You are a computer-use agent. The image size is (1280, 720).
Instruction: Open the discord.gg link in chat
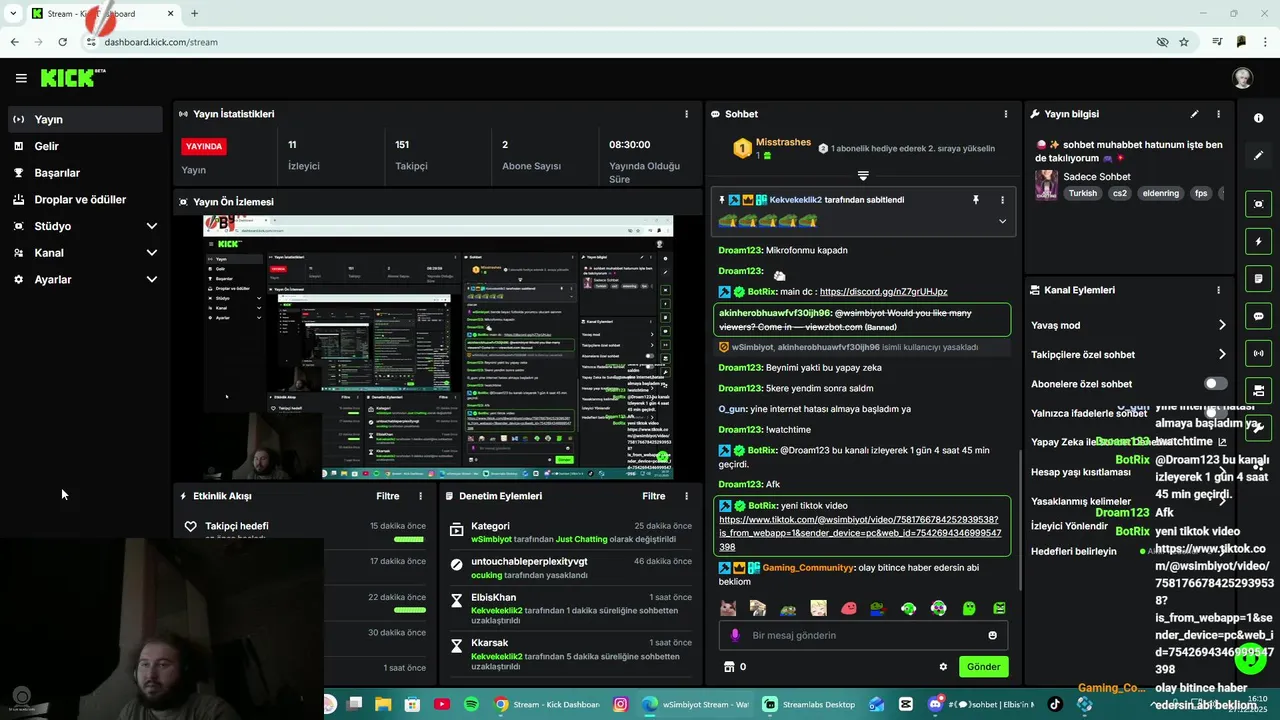click(x=883, y=292)
